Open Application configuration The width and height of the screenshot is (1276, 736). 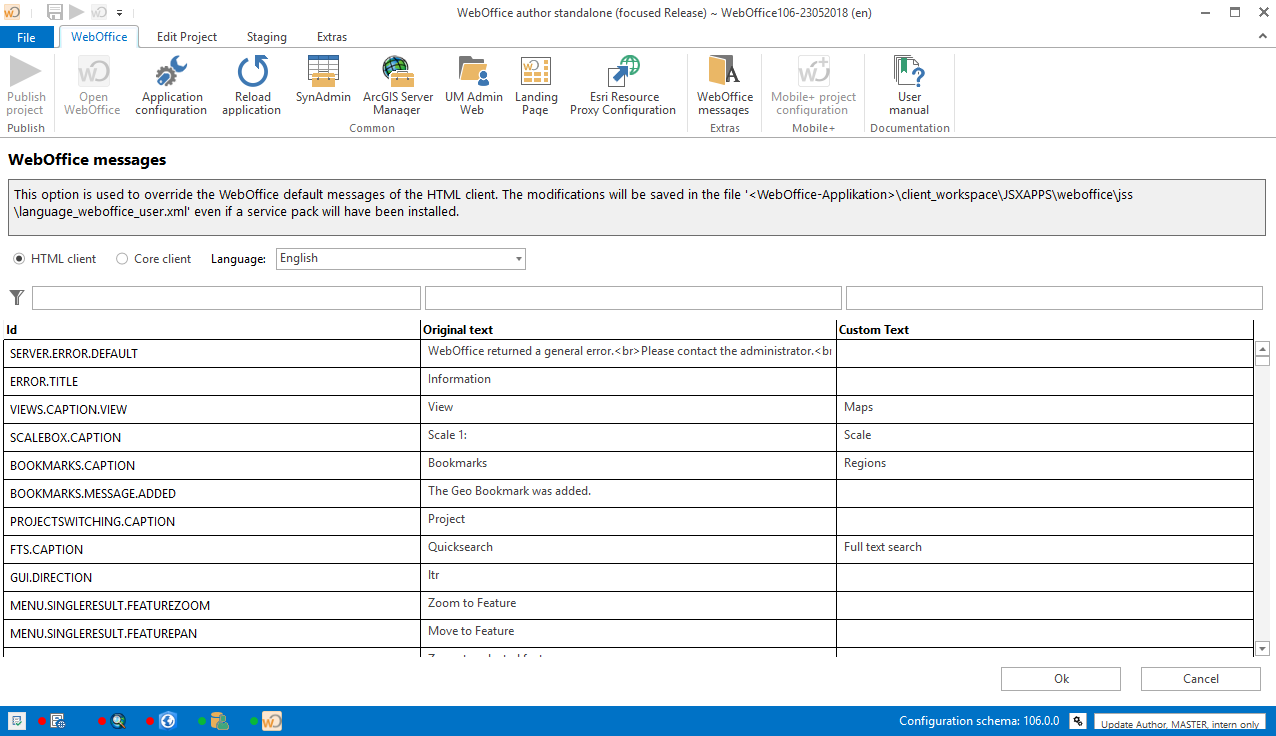[x=170, y=85]
